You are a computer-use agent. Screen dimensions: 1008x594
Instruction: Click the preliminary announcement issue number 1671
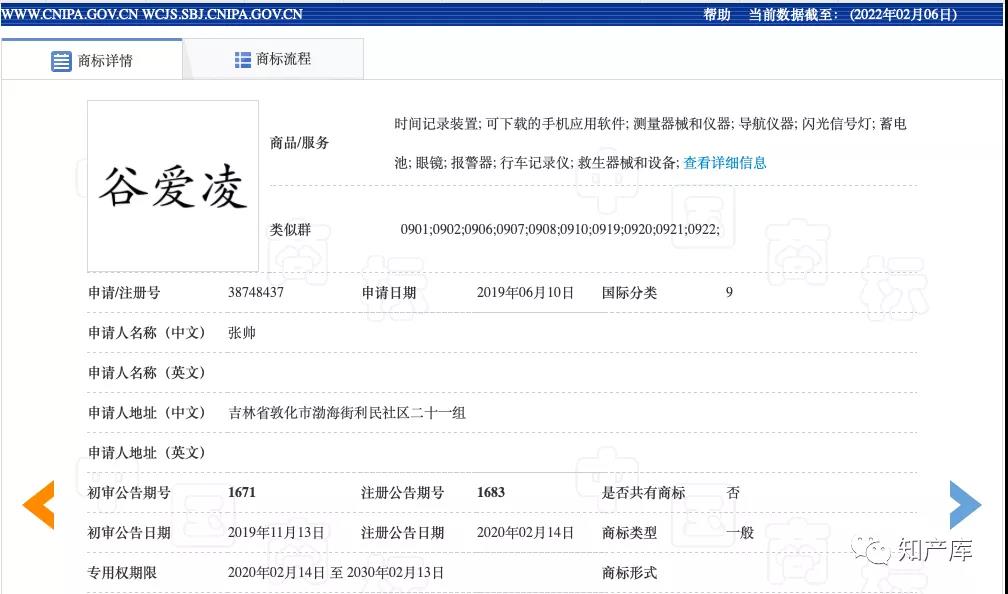pos(242,492)
